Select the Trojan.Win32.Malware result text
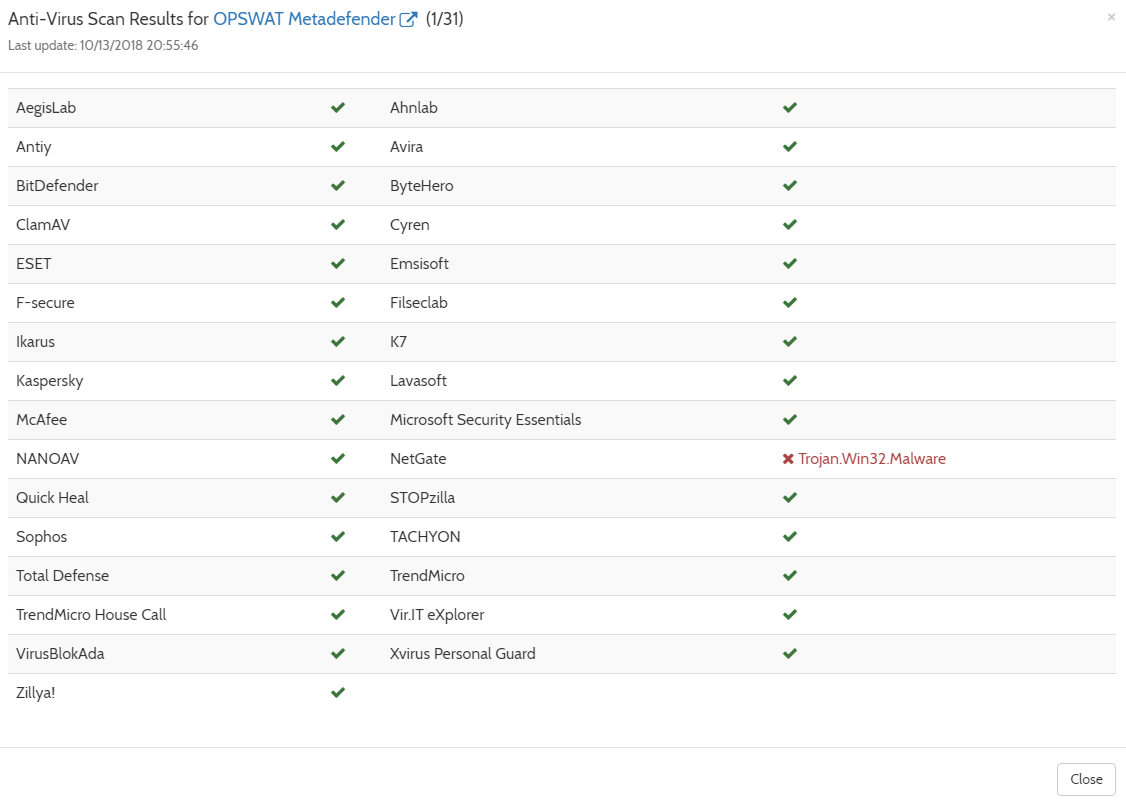 coord(872,459)
